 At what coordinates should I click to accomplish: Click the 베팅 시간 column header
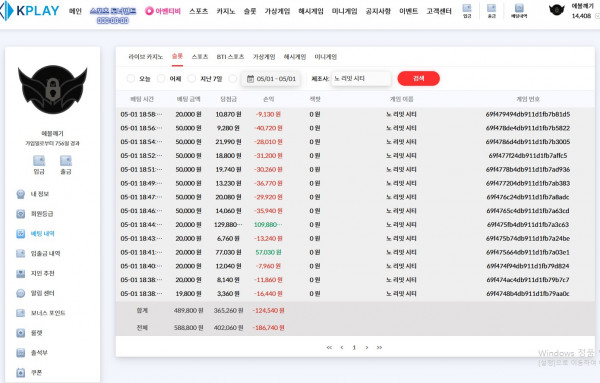(142, 99)
